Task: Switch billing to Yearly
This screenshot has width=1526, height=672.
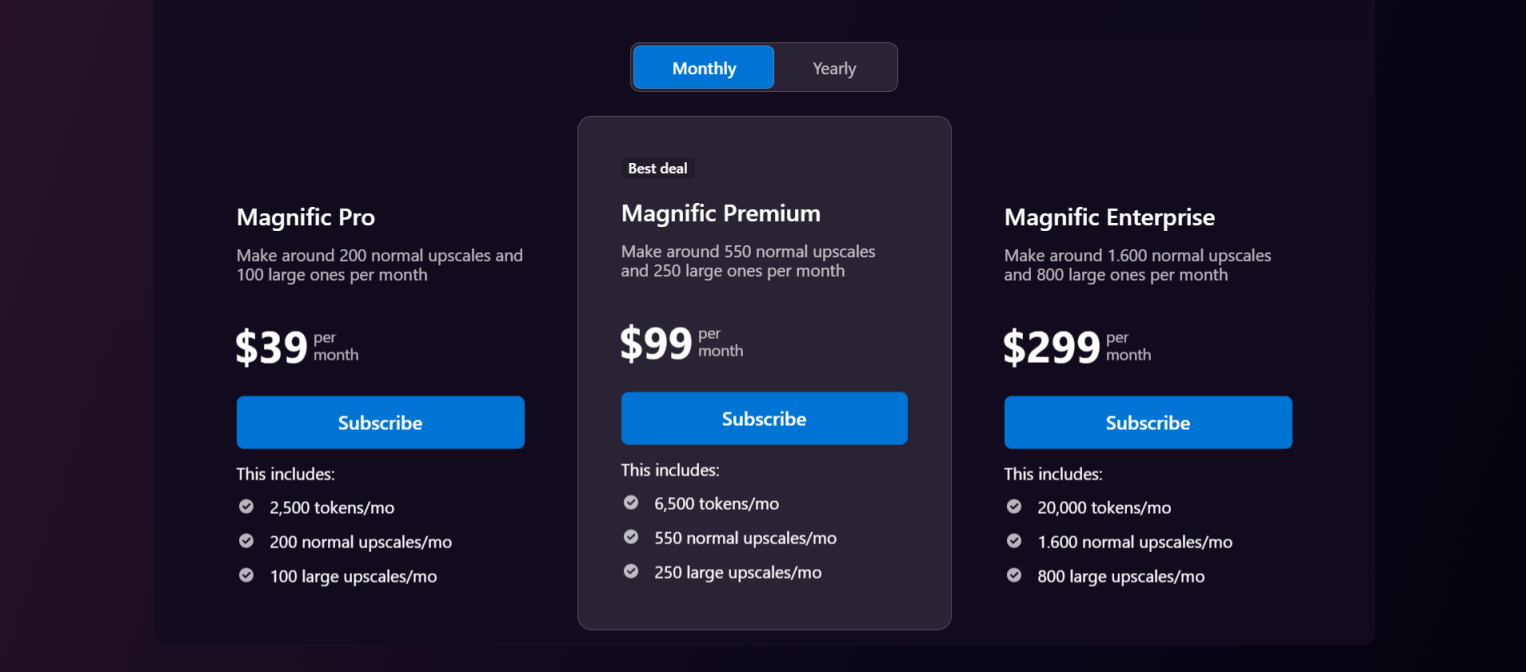Action: (834, 68)
